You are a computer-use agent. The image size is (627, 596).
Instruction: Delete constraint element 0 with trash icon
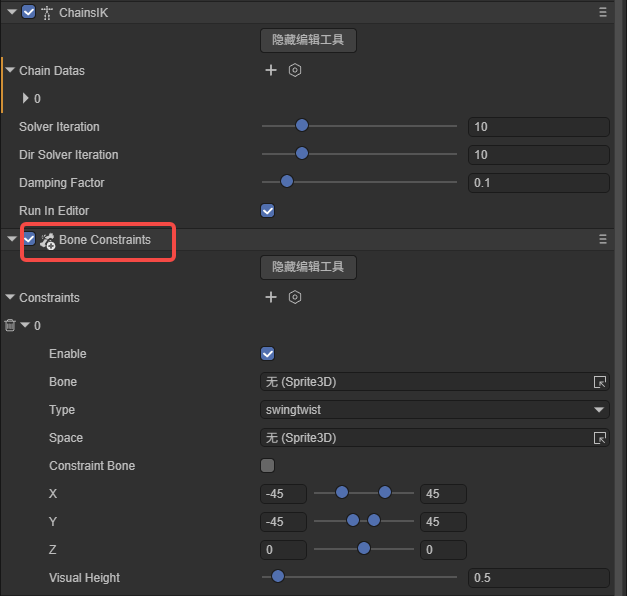(10, 326)
